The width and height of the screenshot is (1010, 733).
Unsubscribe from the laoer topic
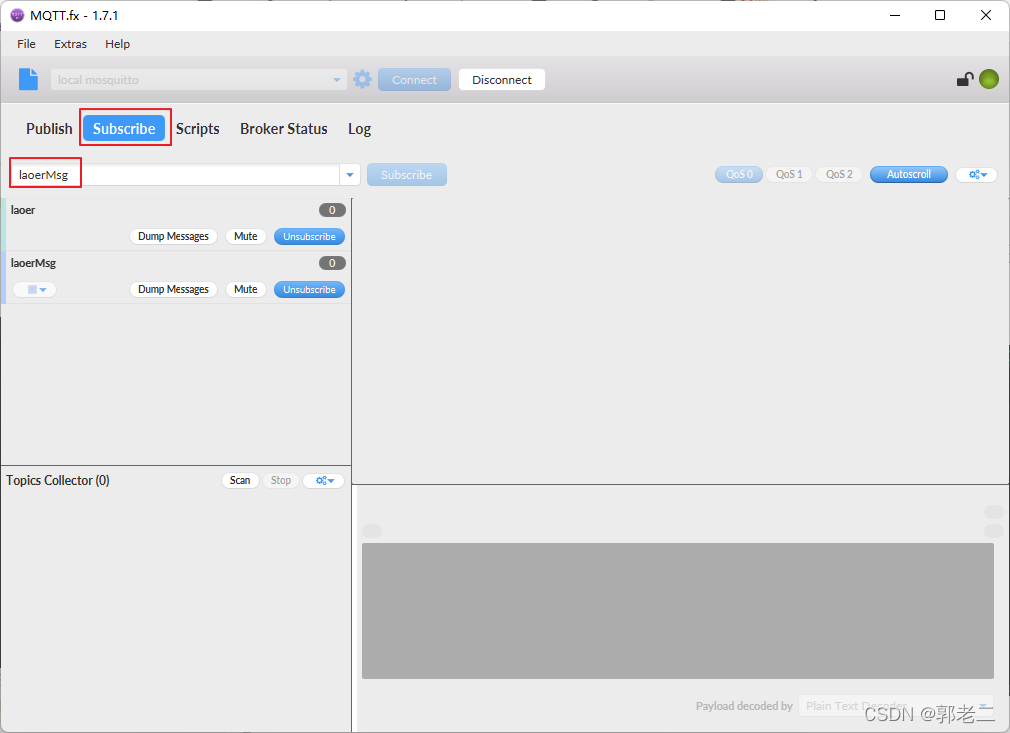(x=309, y=236)
